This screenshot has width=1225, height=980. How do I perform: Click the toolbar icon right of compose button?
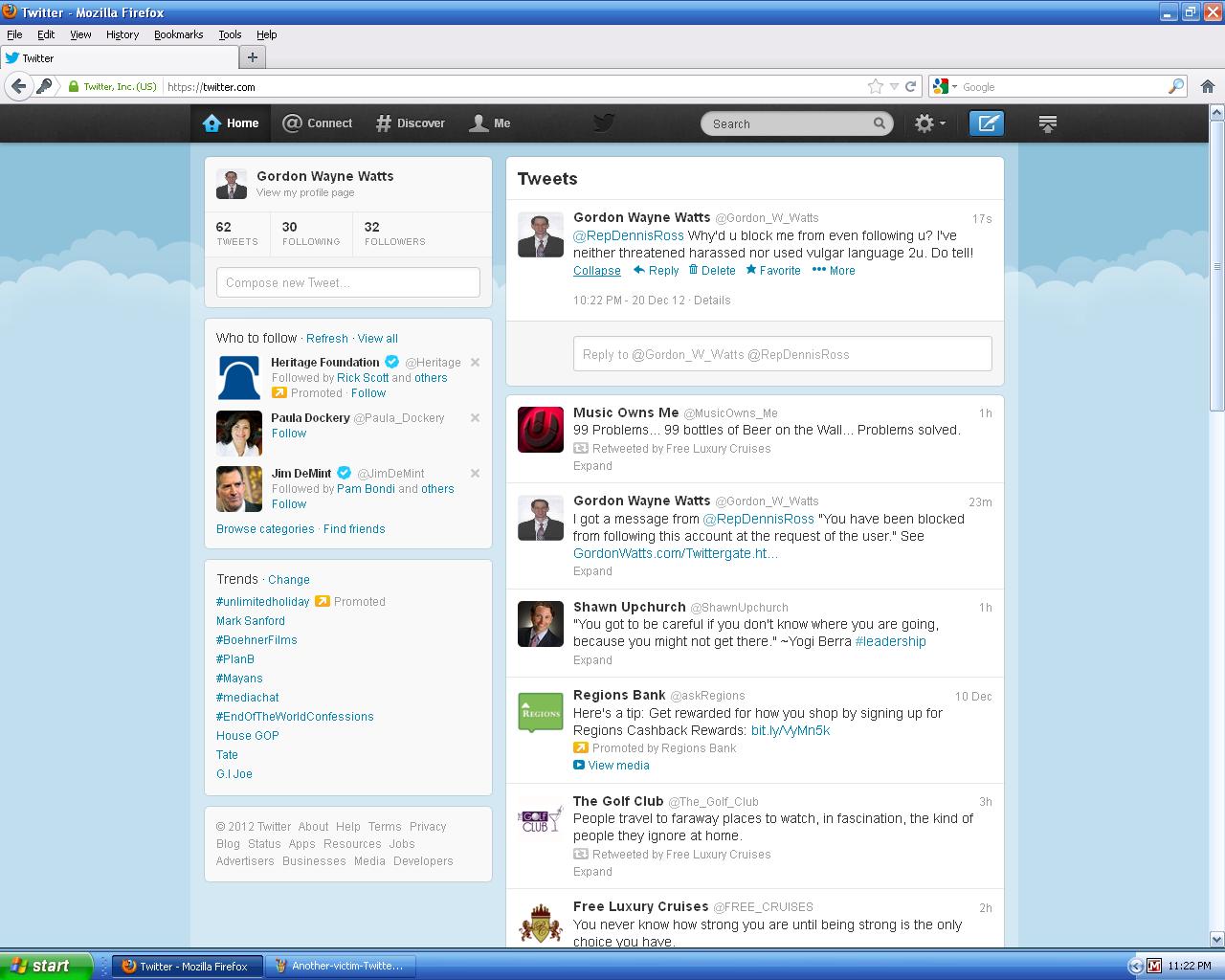[x=1048, y=123]
